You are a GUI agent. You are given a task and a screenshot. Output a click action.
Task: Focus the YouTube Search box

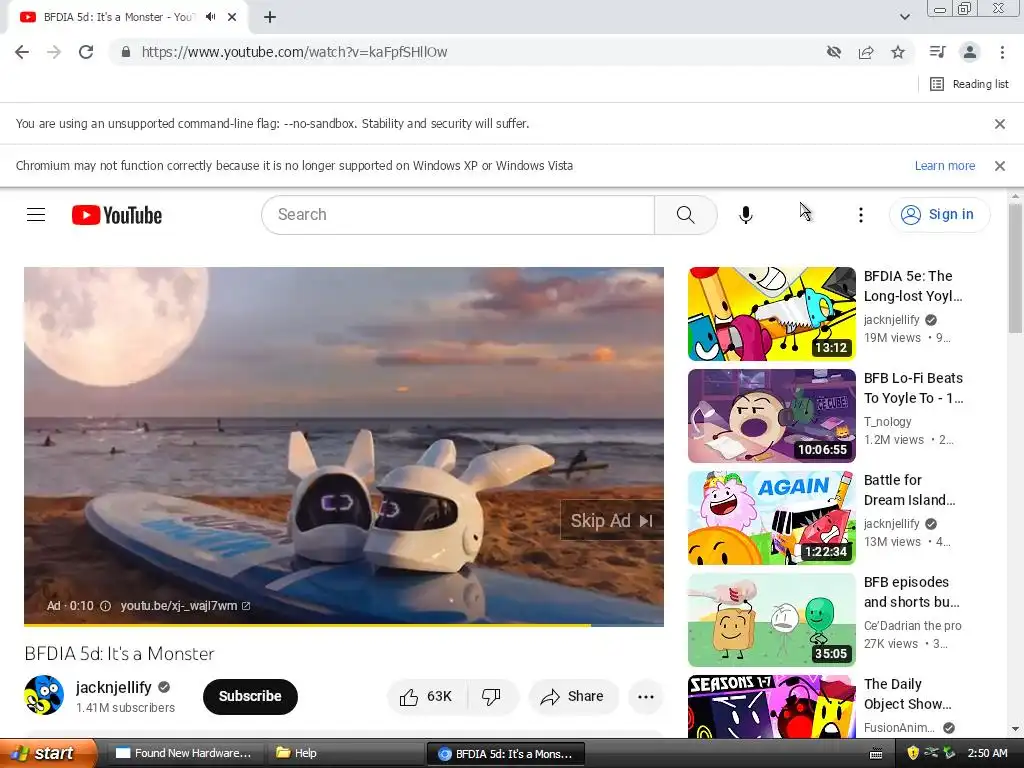(458, 215)
